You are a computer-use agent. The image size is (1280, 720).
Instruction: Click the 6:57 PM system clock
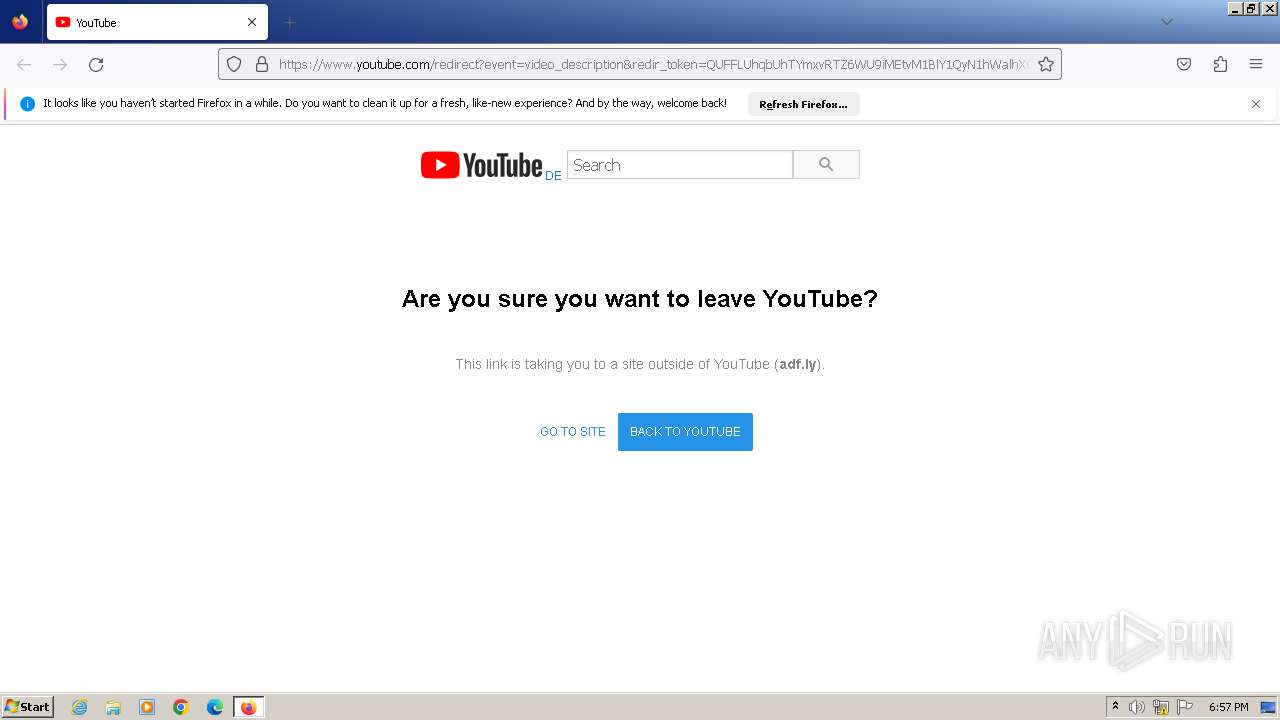1228,707
